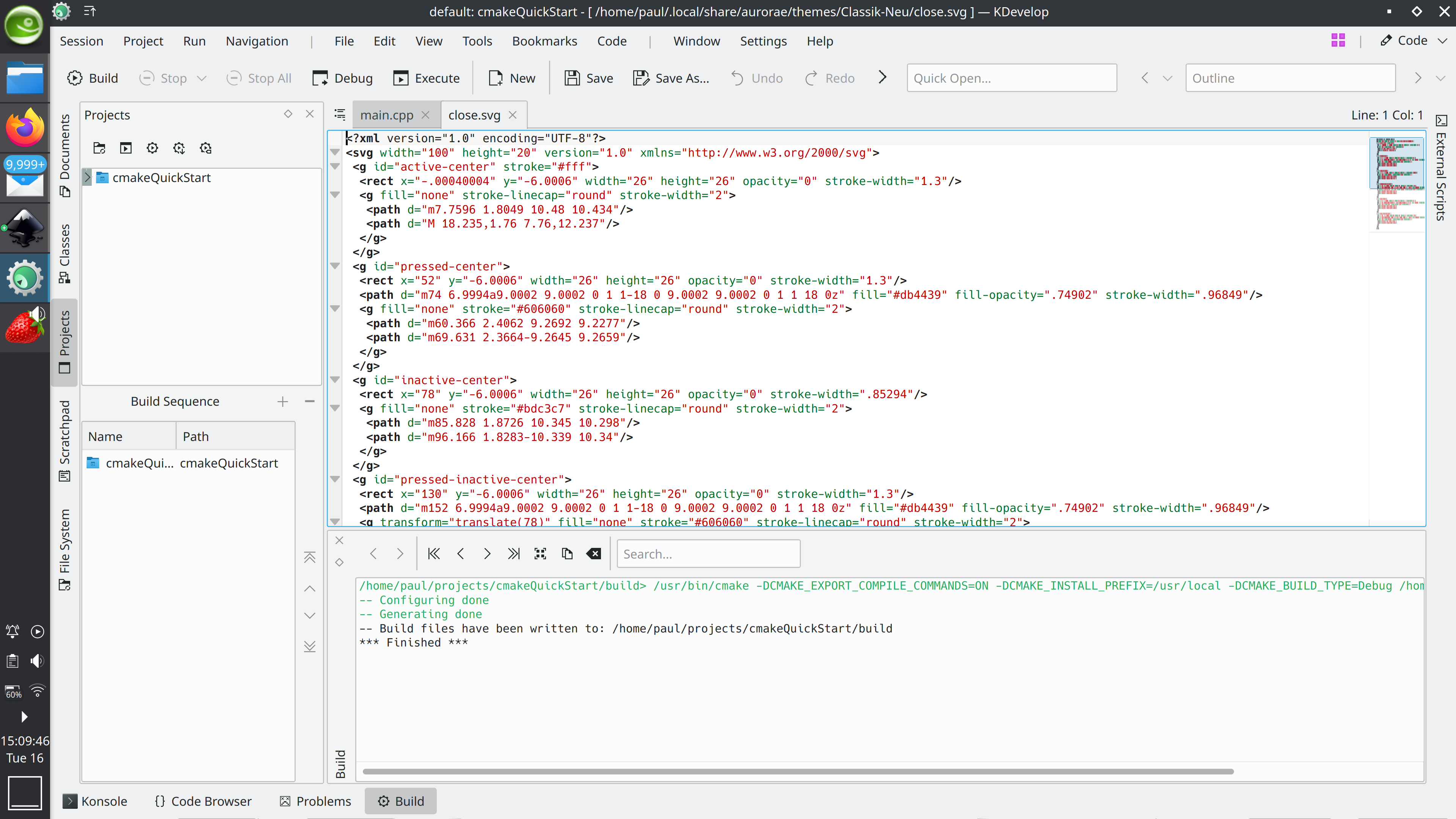Screen dimensions: 1456x819
Task: Open the Bookmarks menu
Action: 544,41
